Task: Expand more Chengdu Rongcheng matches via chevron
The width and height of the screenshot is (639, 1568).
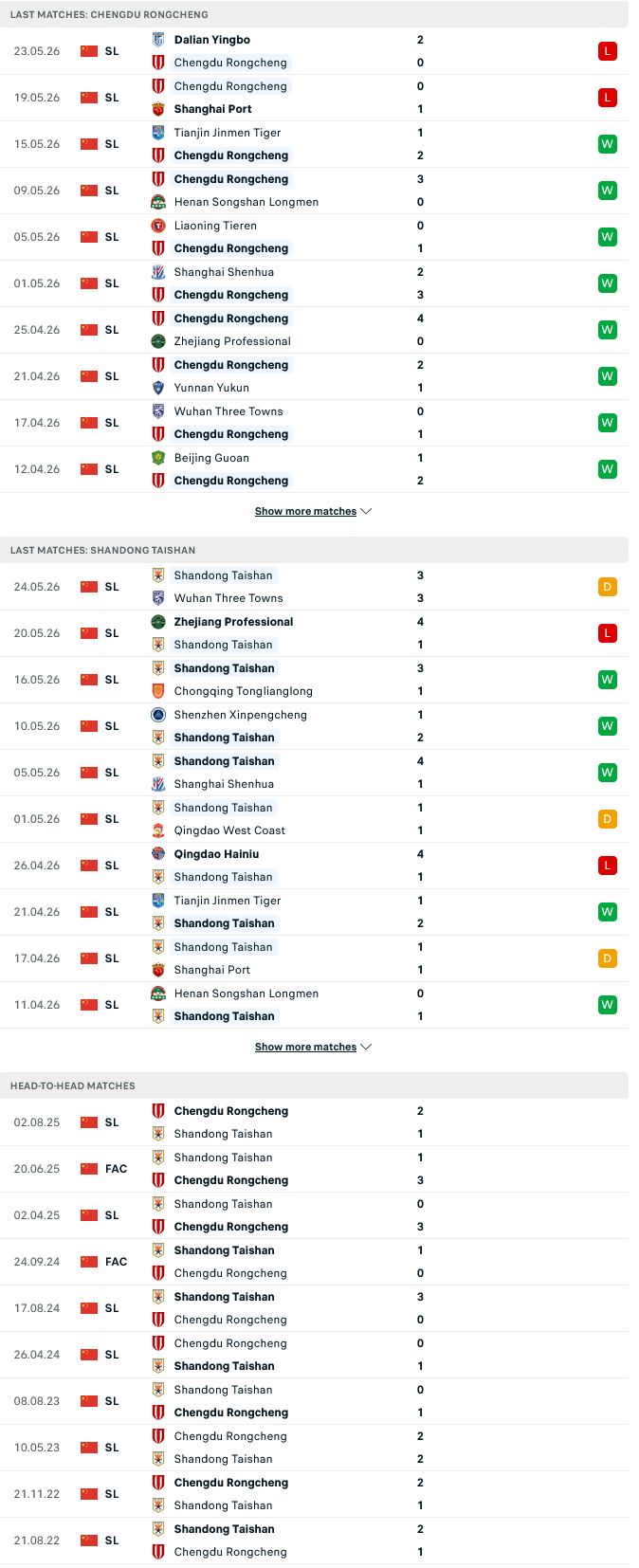Action: (367, 512)
